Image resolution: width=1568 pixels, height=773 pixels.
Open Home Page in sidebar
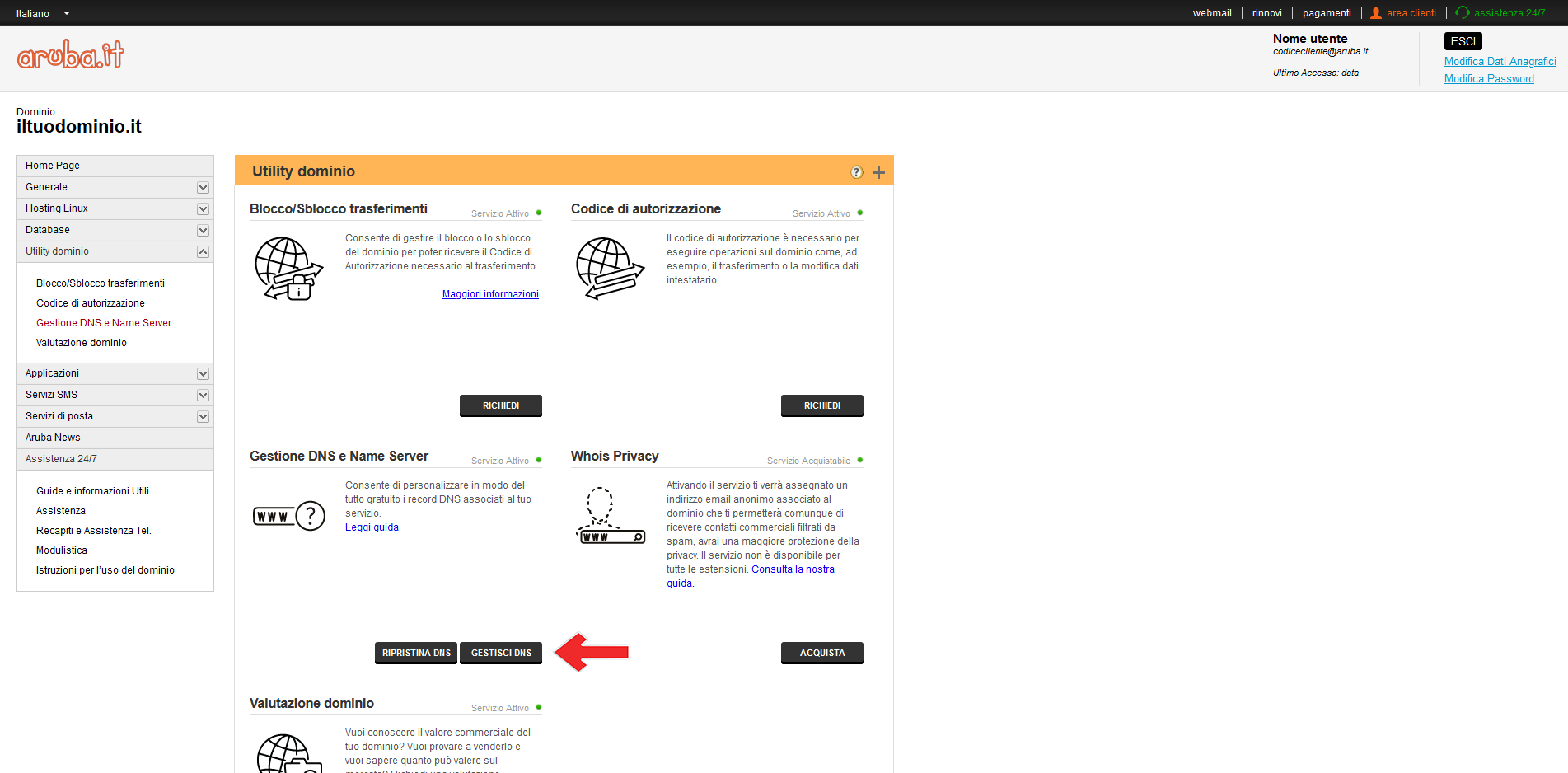(x=115, y=166)
